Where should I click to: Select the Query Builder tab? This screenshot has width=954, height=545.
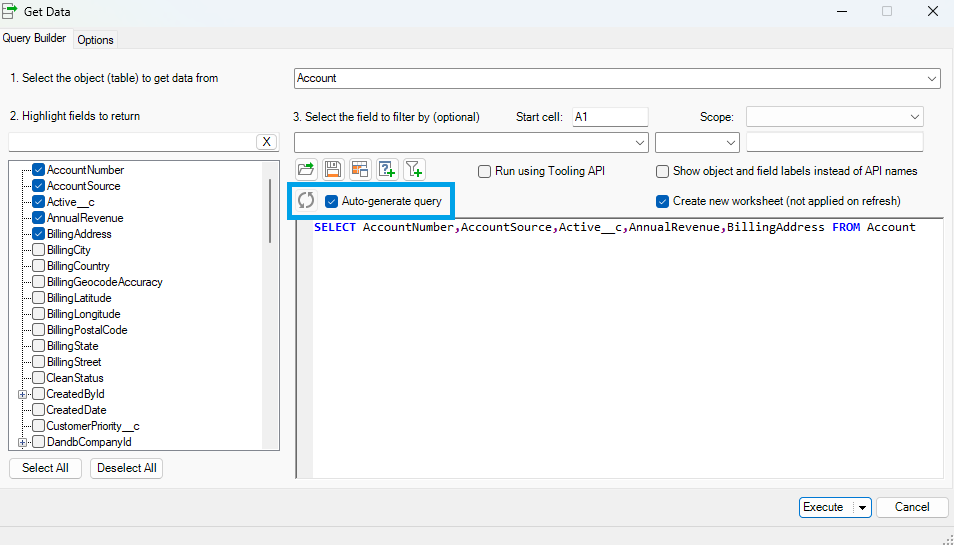point(35,39)
